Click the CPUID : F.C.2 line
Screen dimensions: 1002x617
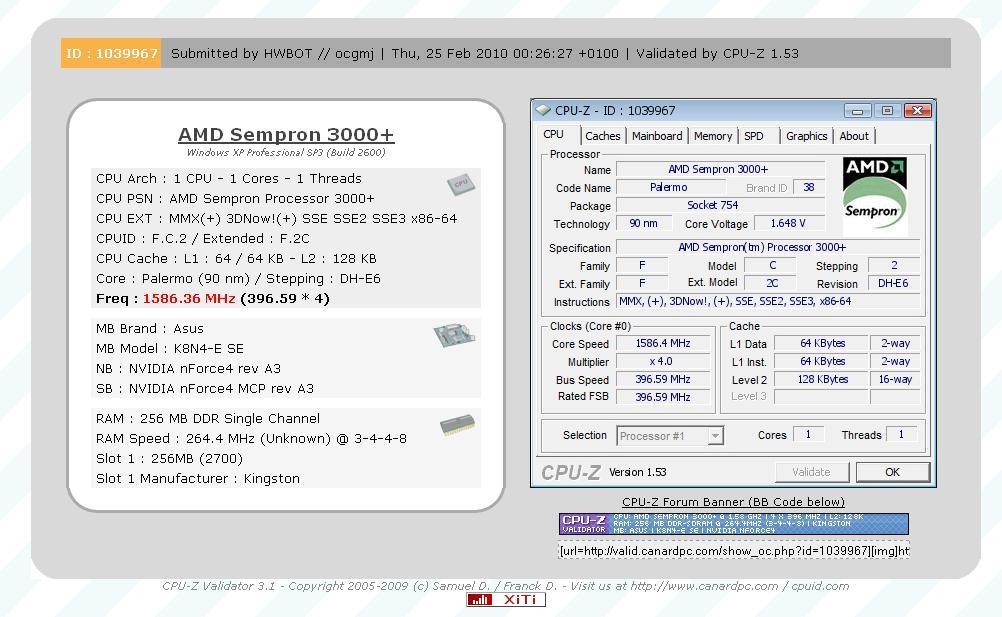point(203,238)
